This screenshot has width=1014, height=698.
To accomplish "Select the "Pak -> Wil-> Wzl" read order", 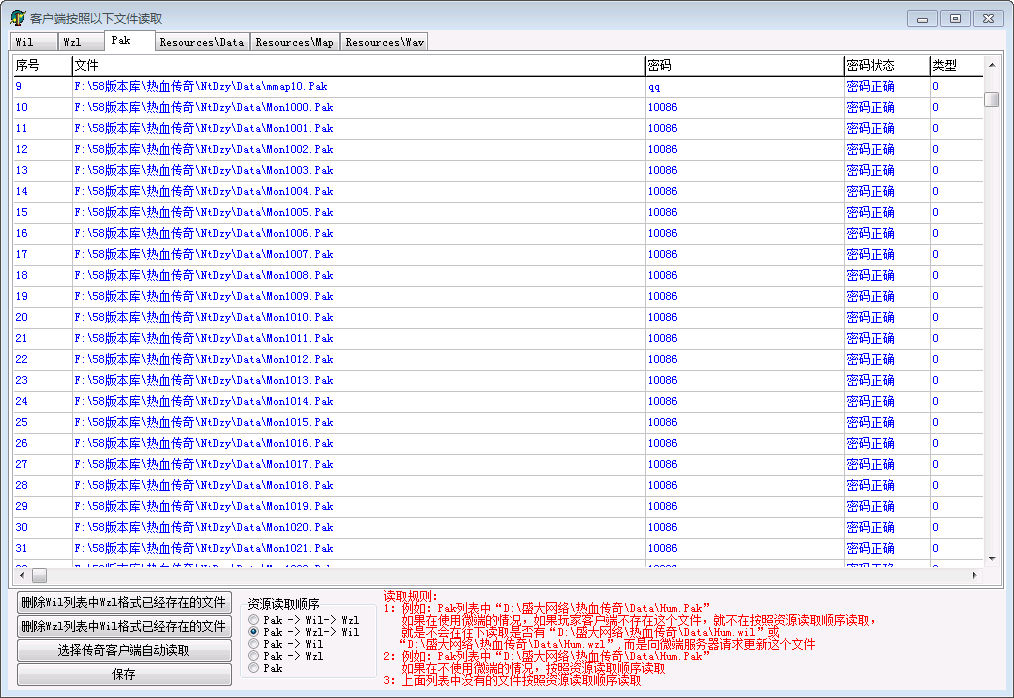I will tap(254, 620).
